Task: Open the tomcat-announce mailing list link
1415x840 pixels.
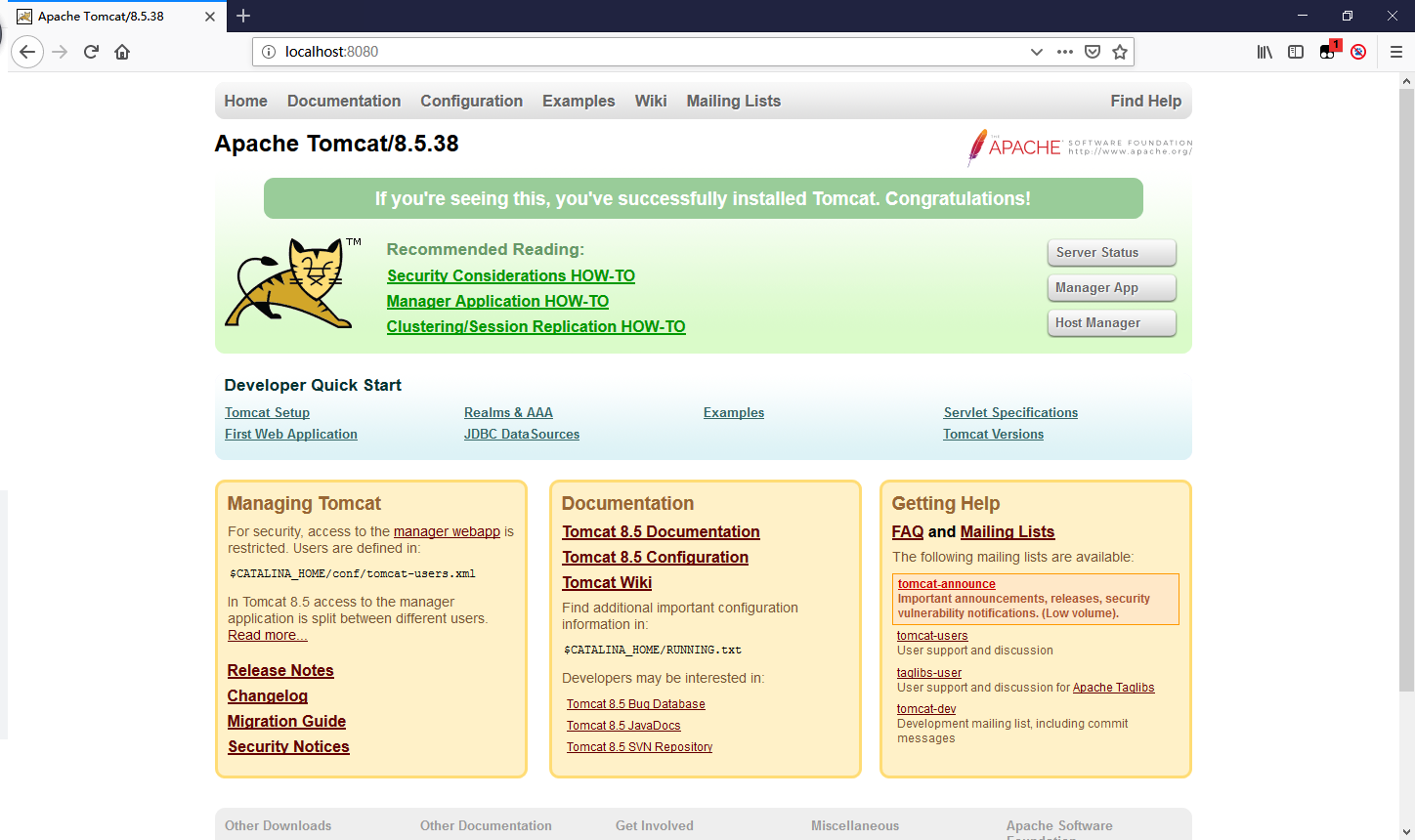Action: tap(947, 584)
